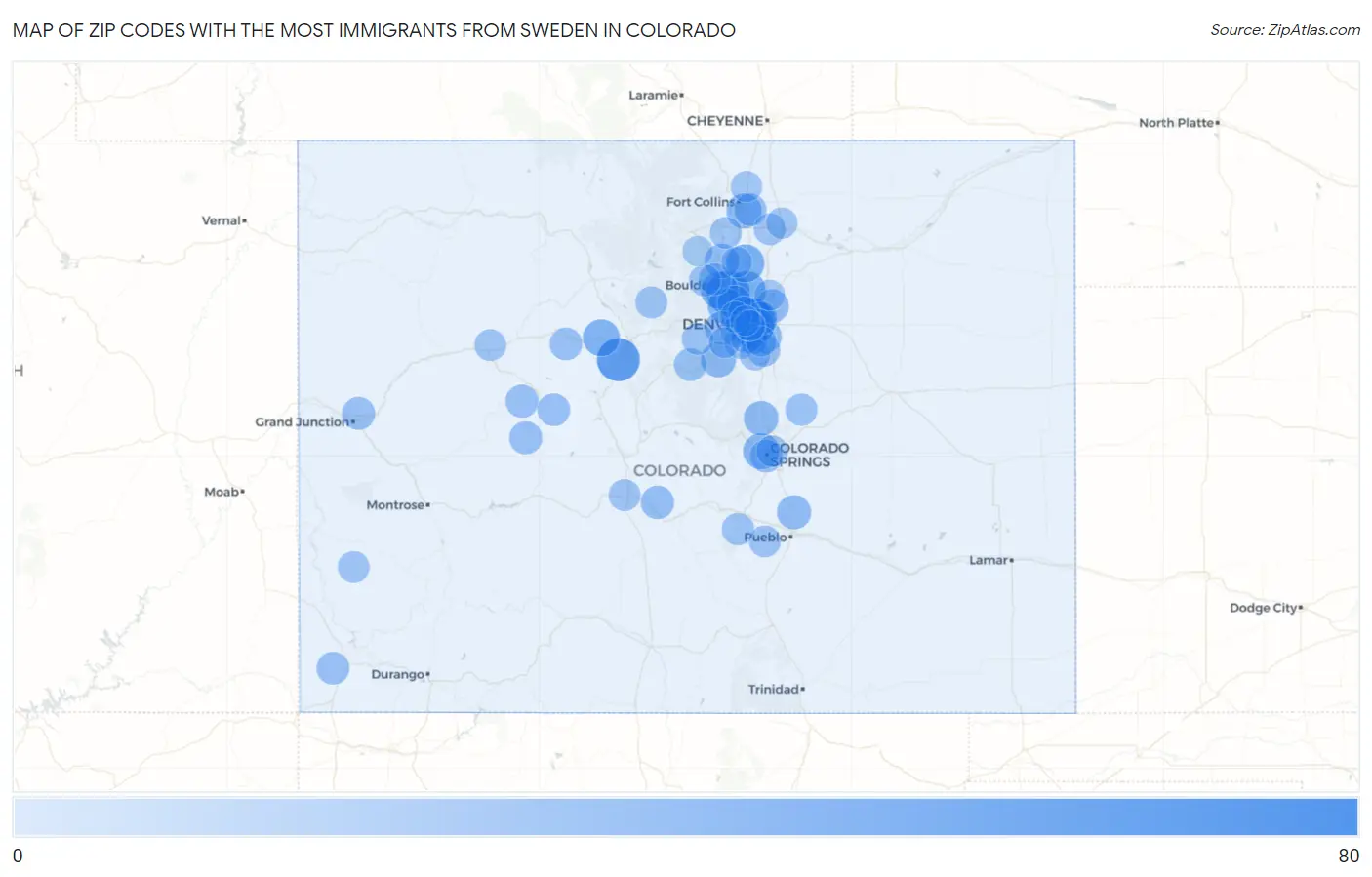Click the Grand Junction label
Image resolution: width=1372 pixels, height=877 pixels.
(x=304, y=422)
